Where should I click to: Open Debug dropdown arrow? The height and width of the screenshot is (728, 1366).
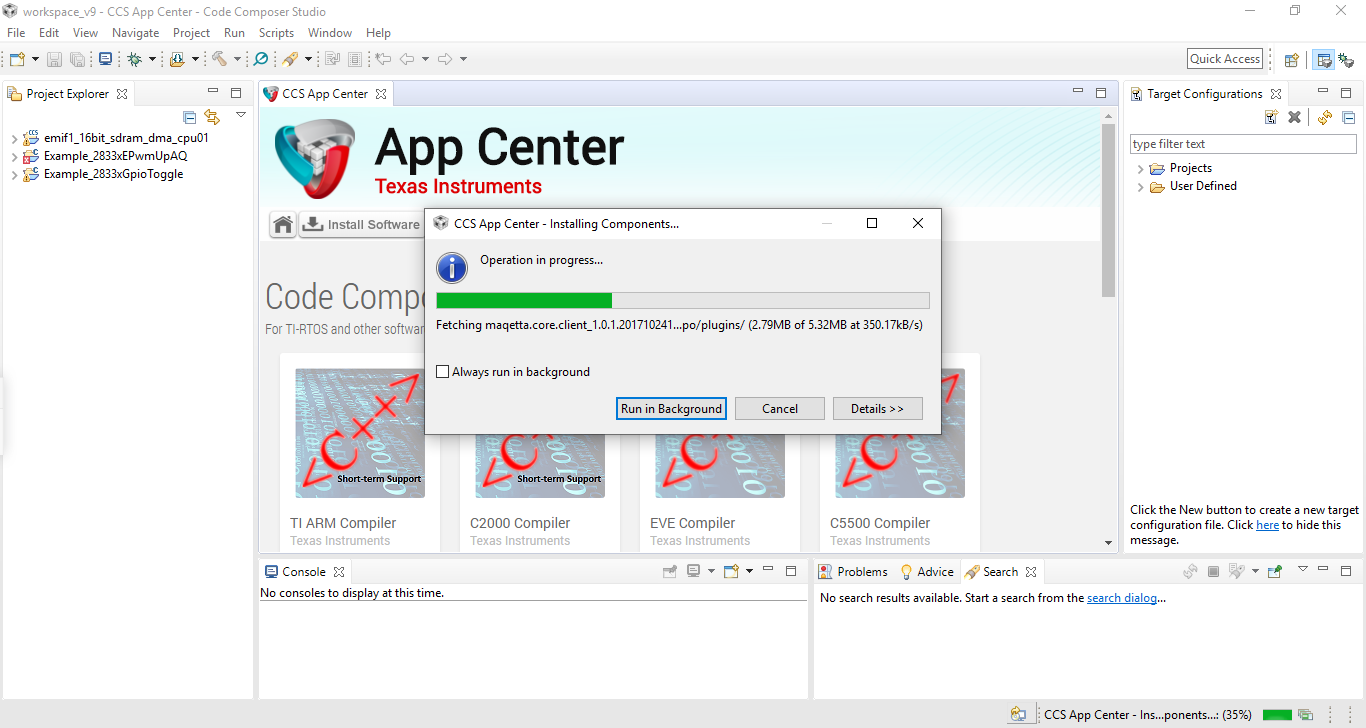(152, 59)
